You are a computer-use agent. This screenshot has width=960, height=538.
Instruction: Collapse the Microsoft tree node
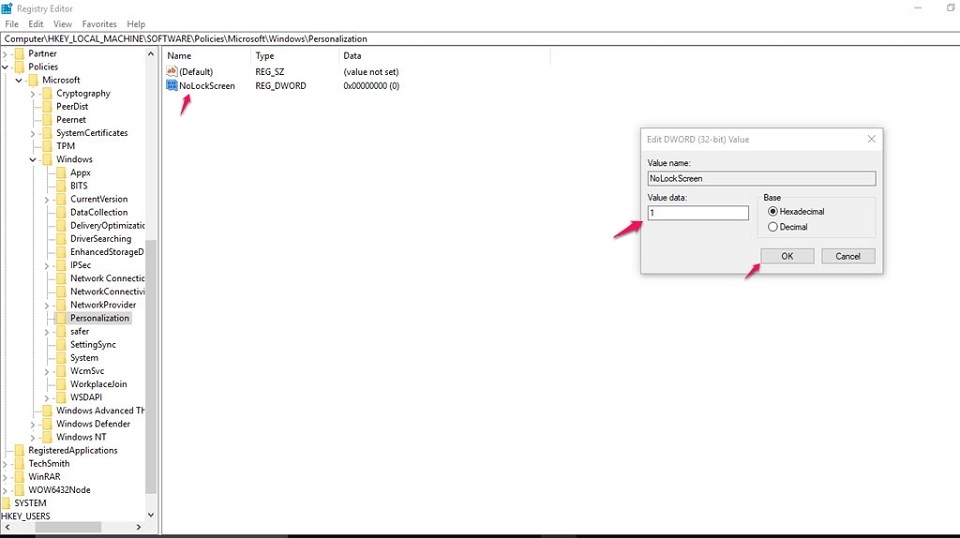coord(19,80)
